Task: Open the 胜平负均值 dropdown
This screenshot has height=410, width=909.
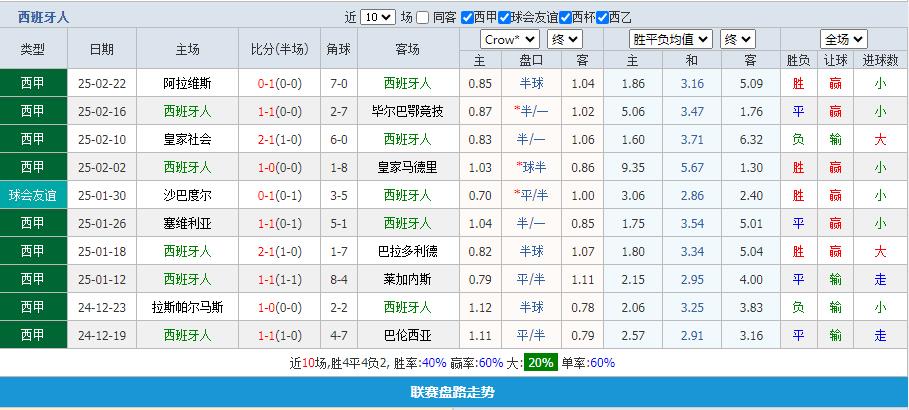Action: 671,39
